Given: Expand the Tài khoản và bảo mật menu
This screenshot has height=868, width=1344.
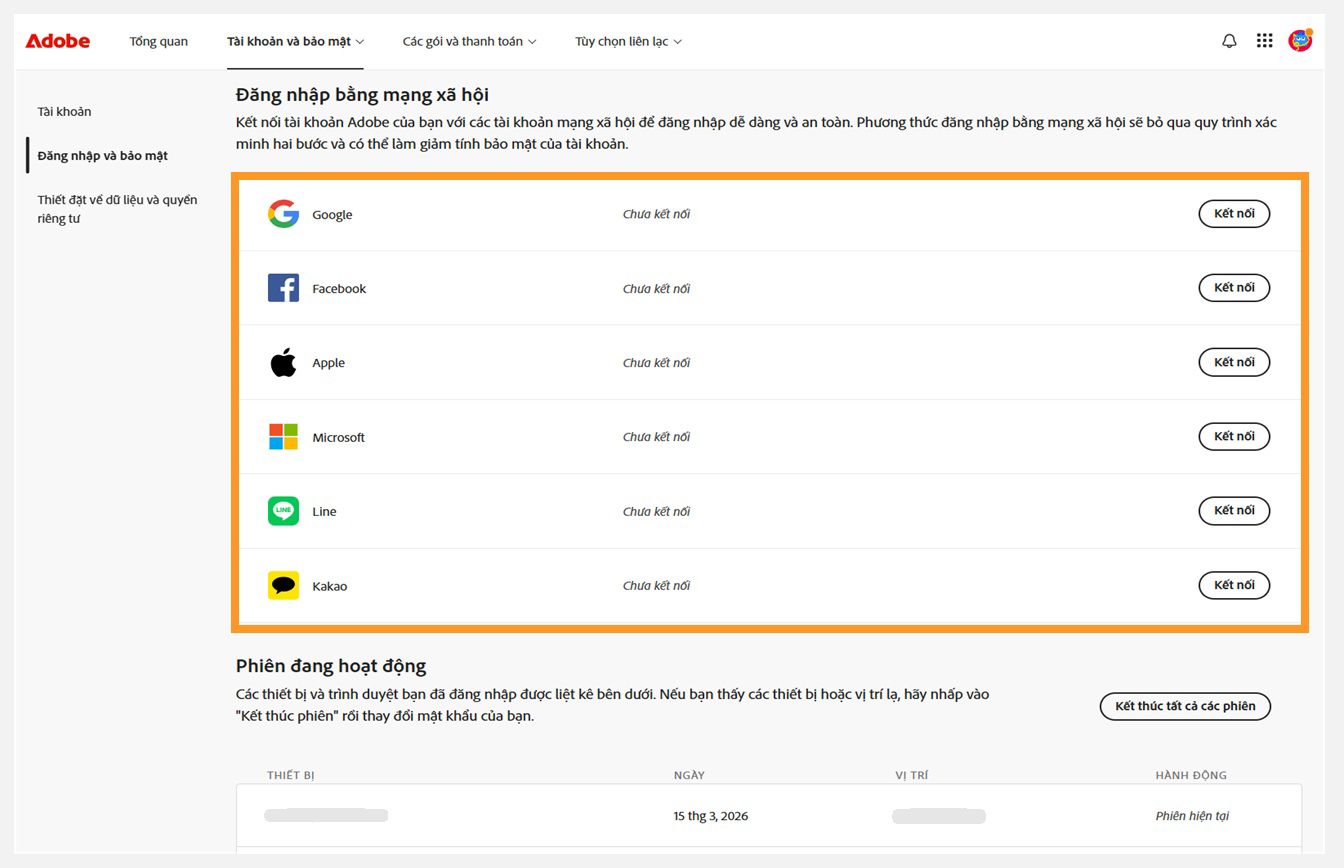Looking at the screenshot, I should 295,41.
